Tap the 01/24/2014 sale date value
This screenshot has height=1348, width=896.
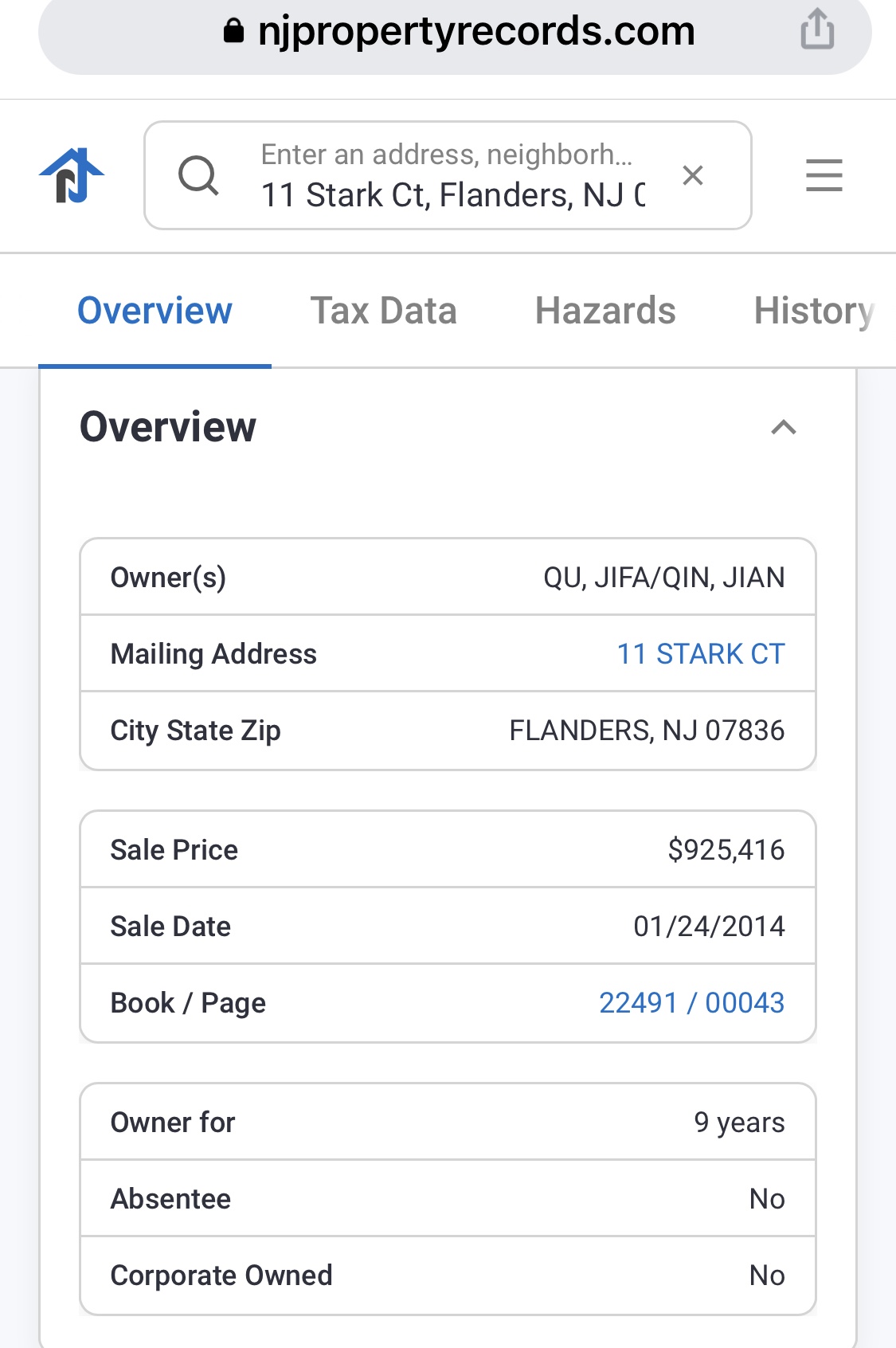pos(709,927)
